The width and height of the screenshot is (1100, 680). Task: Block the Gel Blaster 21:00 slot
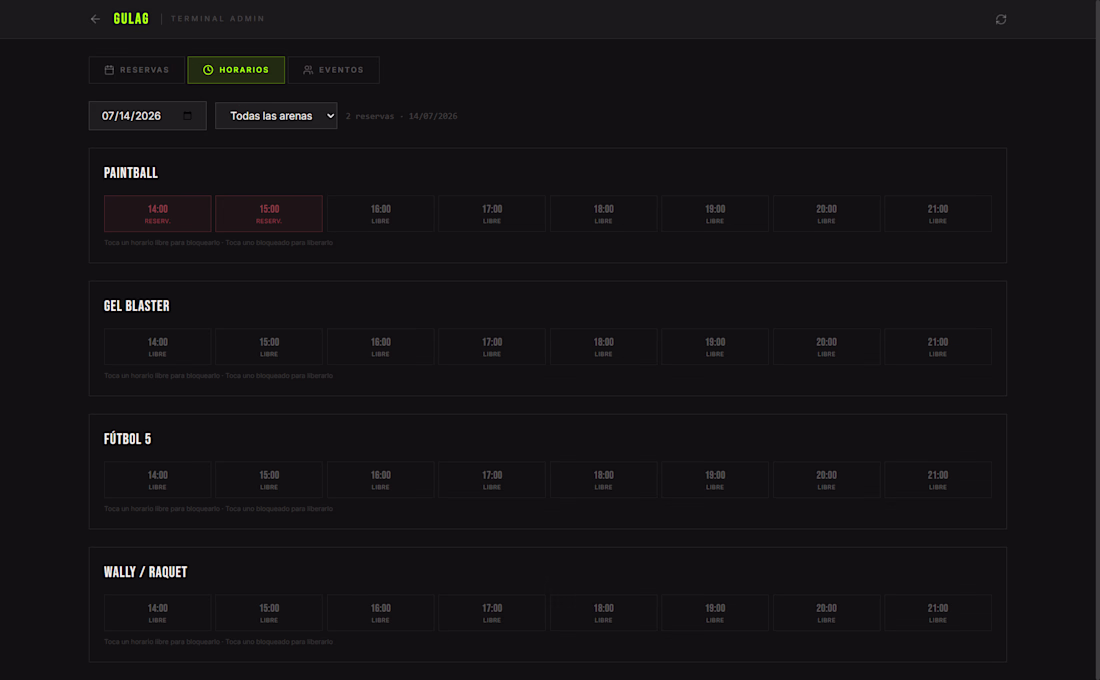pyautogui.click(x=938, y=347)
